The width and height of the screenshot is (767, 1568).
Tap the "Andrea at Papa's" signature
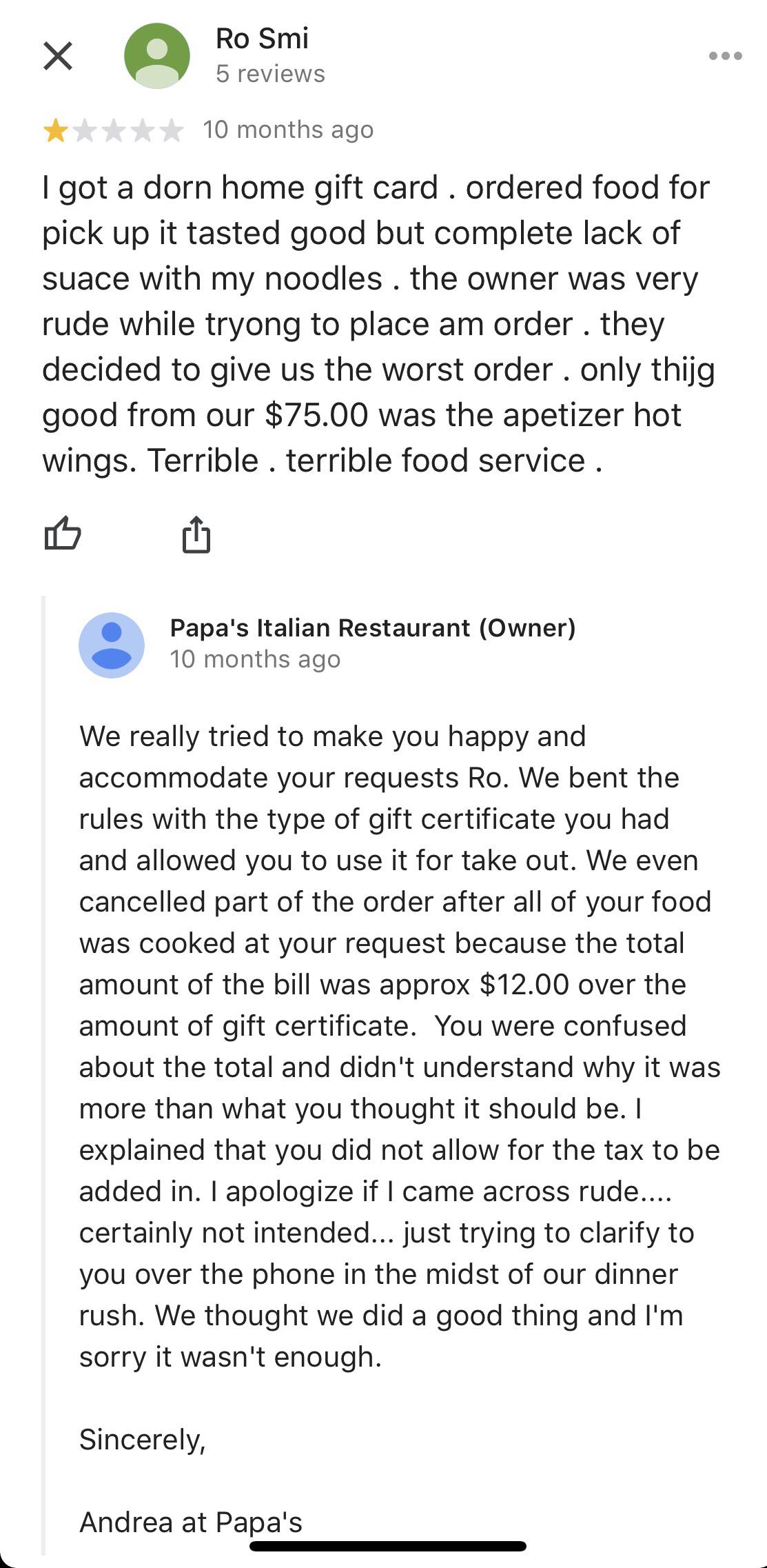(191, 1522)
